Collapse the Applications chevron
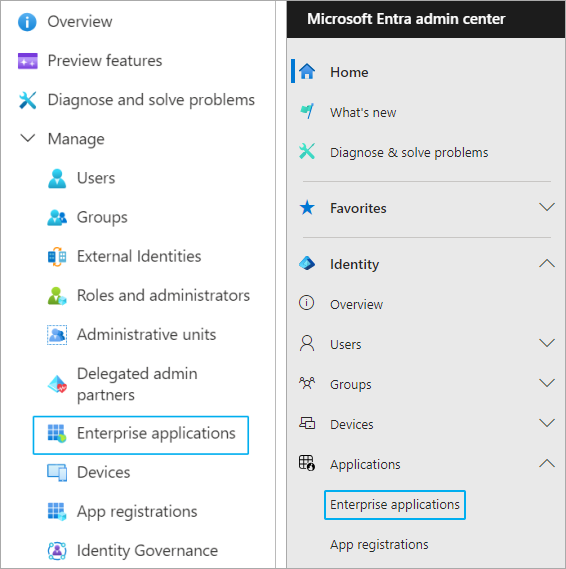566x569 pixels. click(x=547, y=463)
